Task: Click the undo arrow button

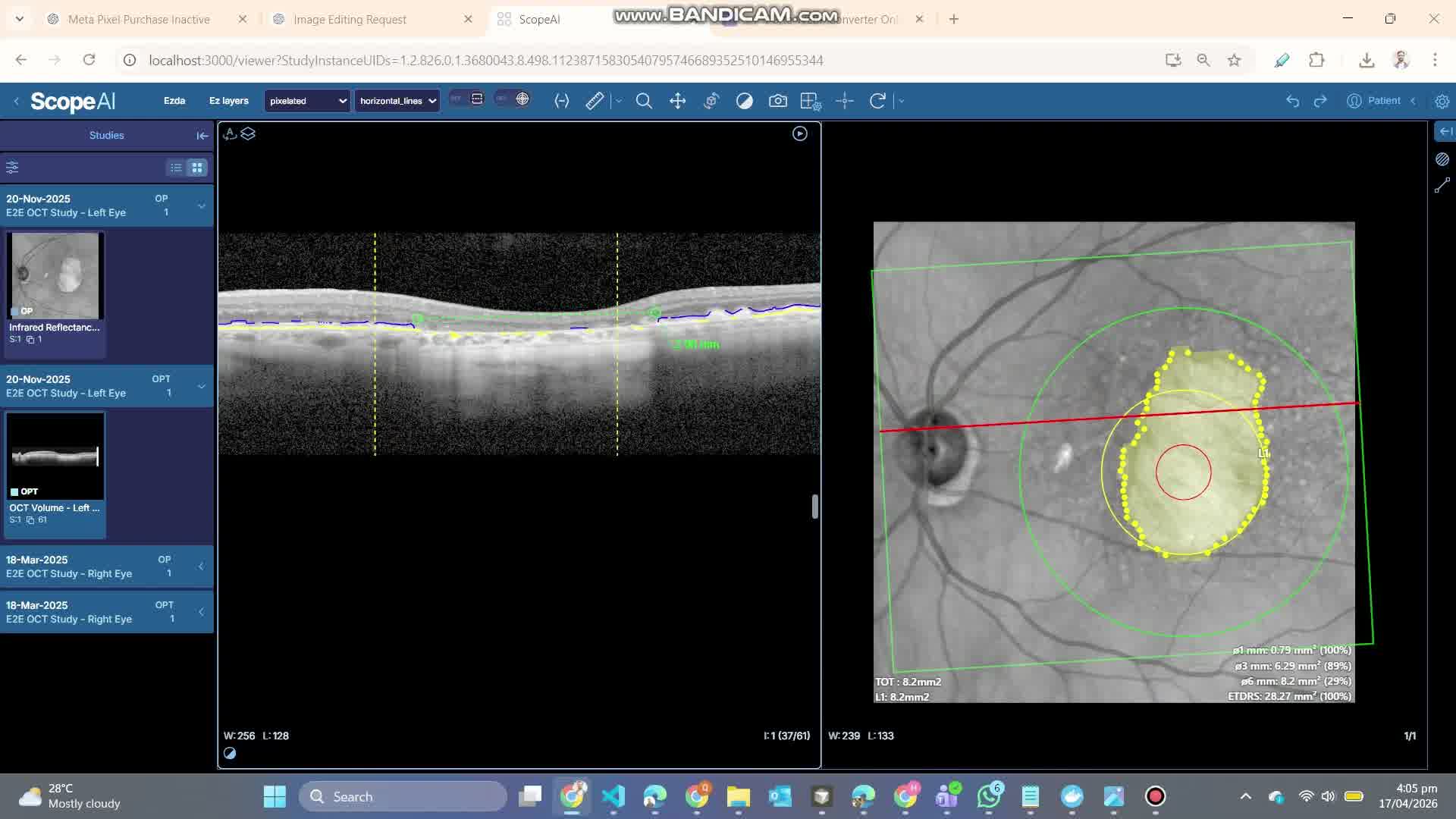Action: point(1292,101)
